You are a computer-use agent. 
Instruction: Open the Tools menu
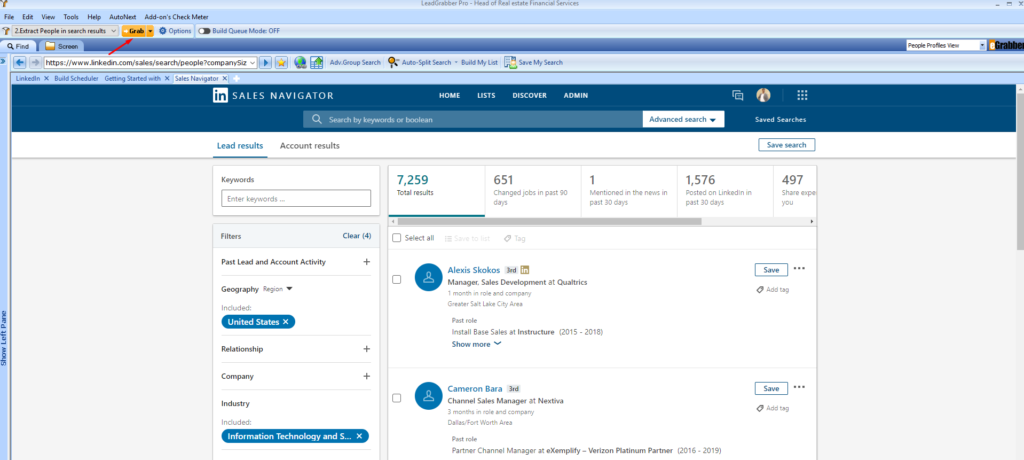[x=71, y=16]
